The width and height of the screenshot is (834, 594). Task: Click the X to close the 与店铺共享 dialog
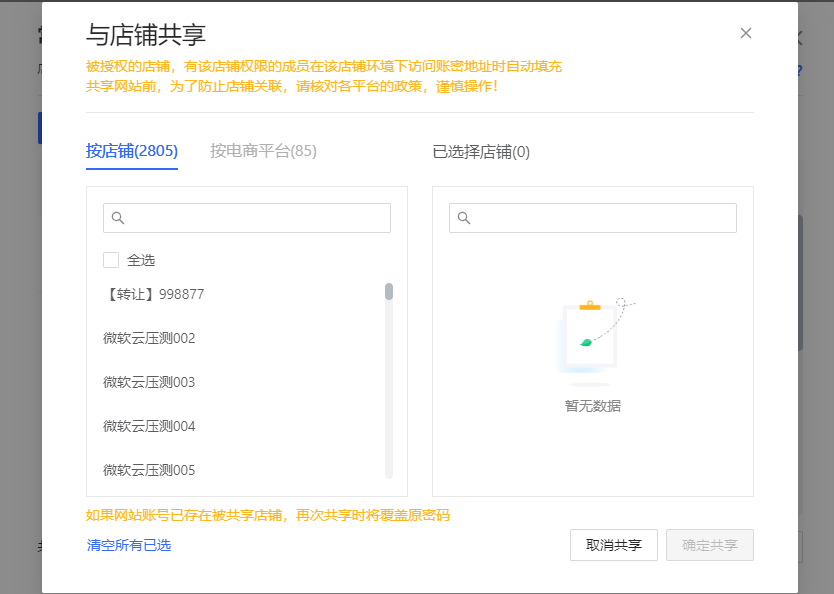(x=745, y=32)
